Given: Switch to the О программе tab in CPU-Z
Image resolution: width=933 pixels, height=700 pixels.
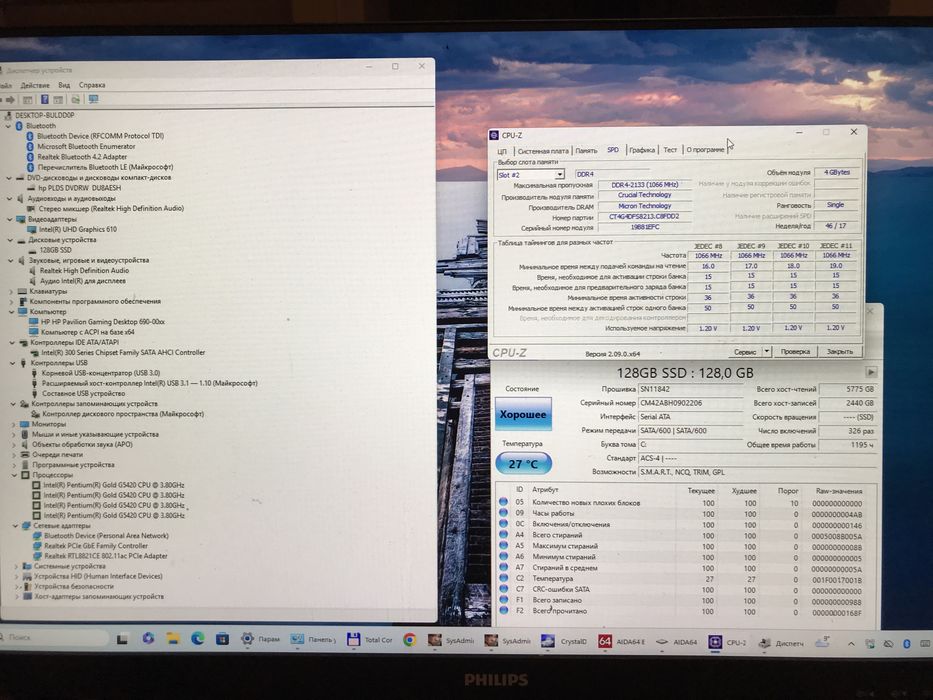Looking at the screenshot, I should 705,149.
